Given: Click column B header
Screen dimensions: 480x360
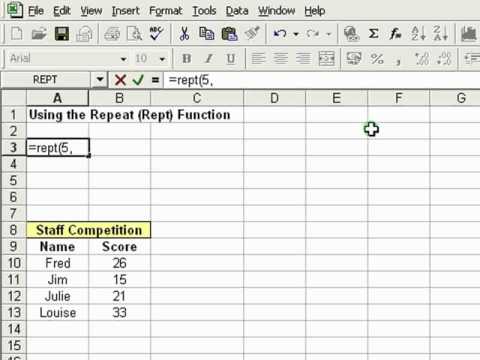Looking at the screenshot, I should pyautogui.click(x=119, y=98).
